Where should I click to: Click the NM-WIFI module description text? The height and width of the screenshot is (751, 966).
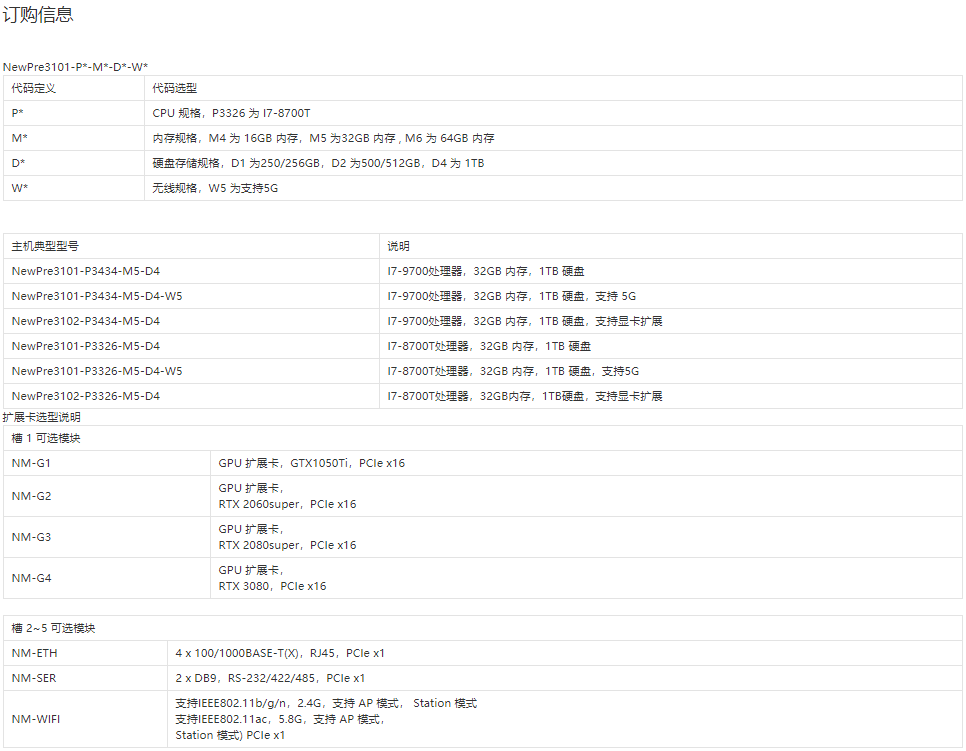(326, 719)
